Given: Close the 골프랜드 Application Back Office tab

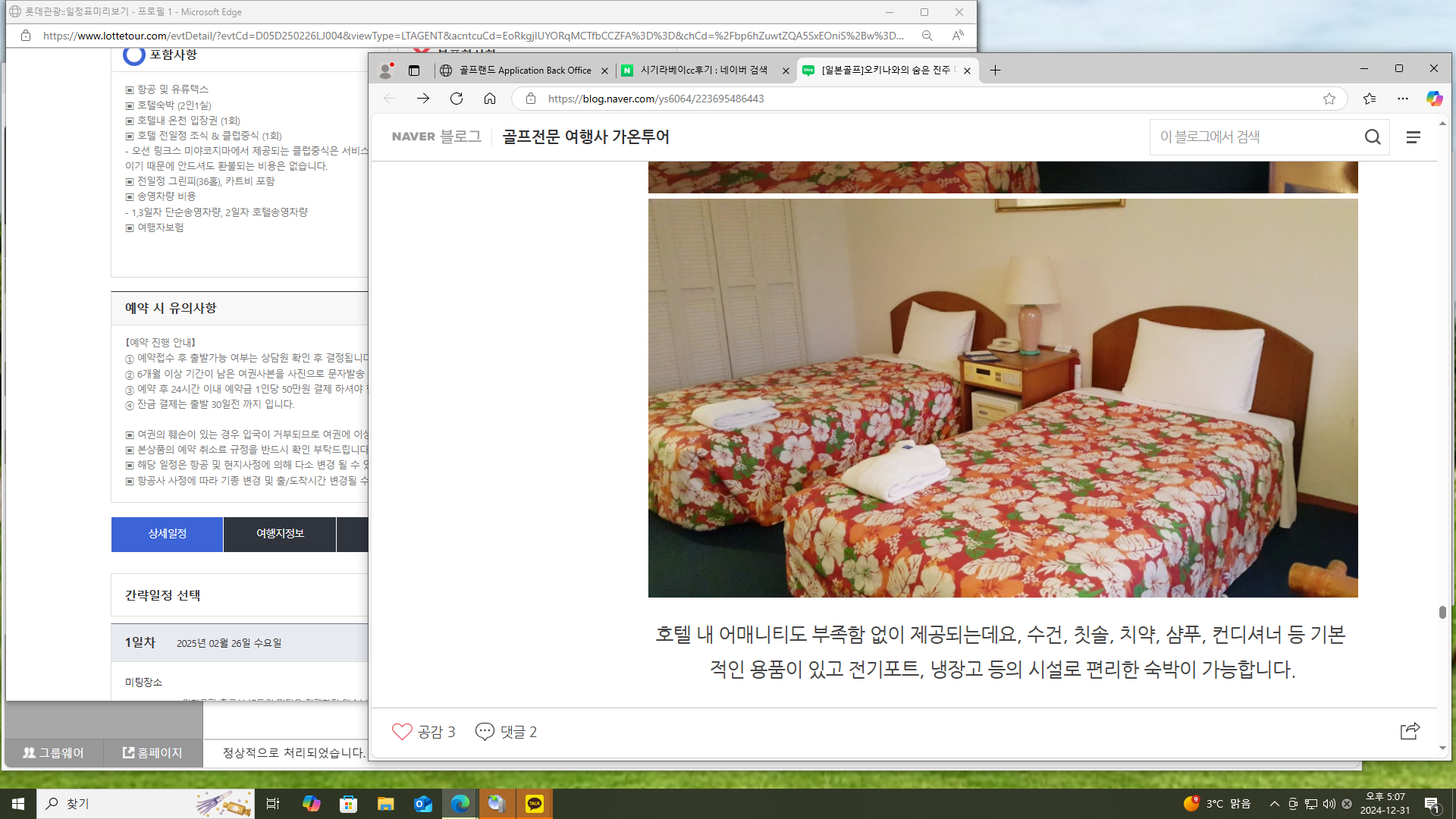Looking at the screenshot, I should click(x=604, y=71).
